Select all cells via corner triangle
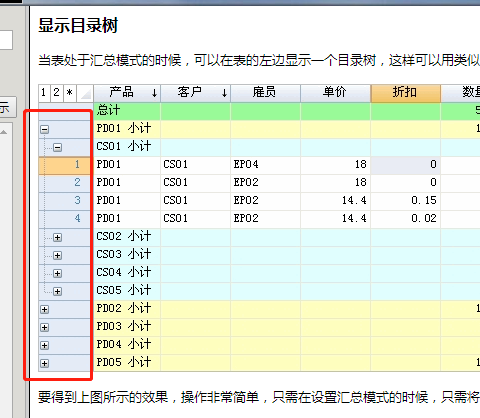Image resolution: width=480 pixels, height=418 pixels. point(85,93)
